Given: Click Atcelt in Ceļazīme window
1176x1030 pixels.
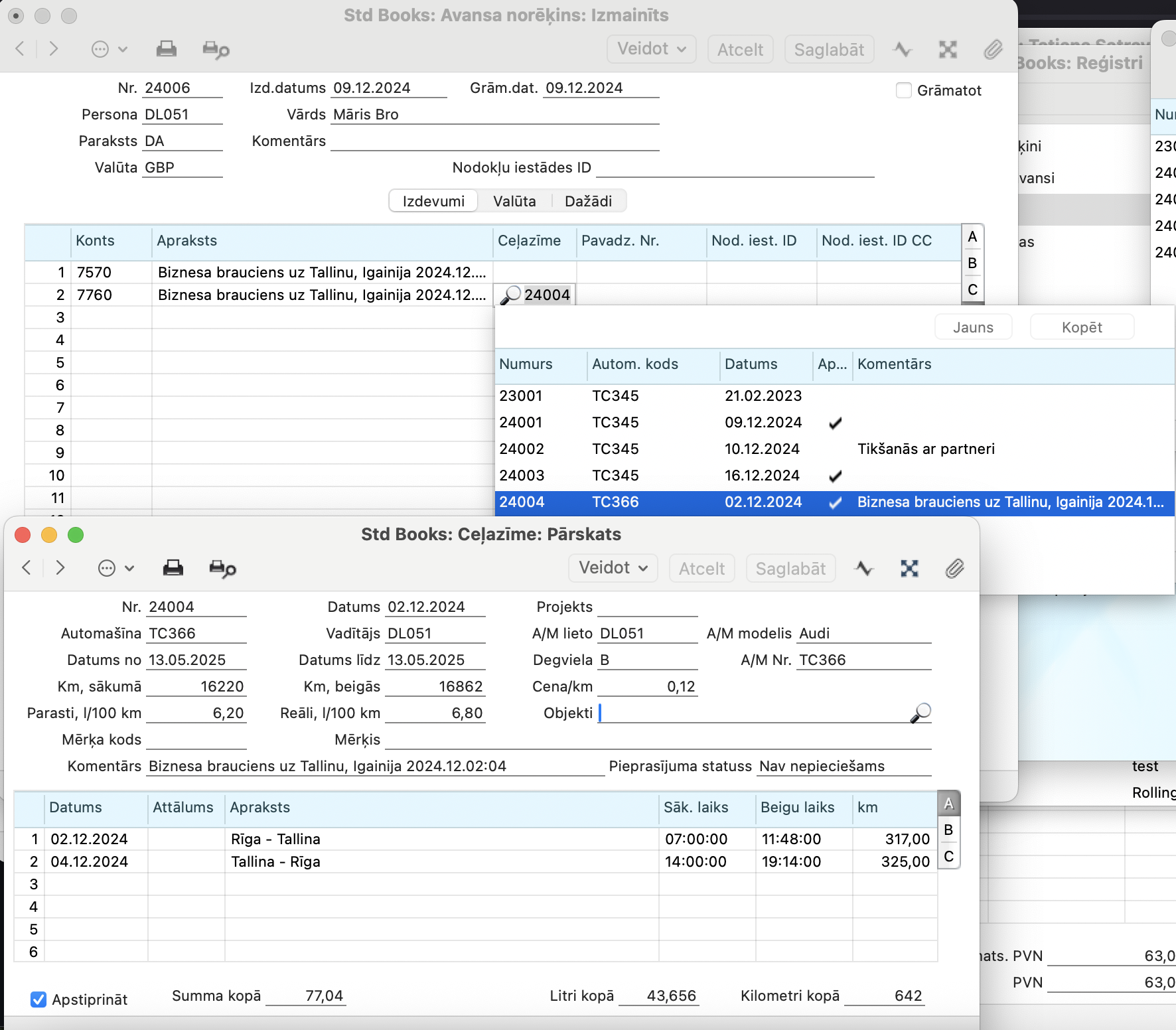Looking at the screenshot, I should tap(701, 568).
